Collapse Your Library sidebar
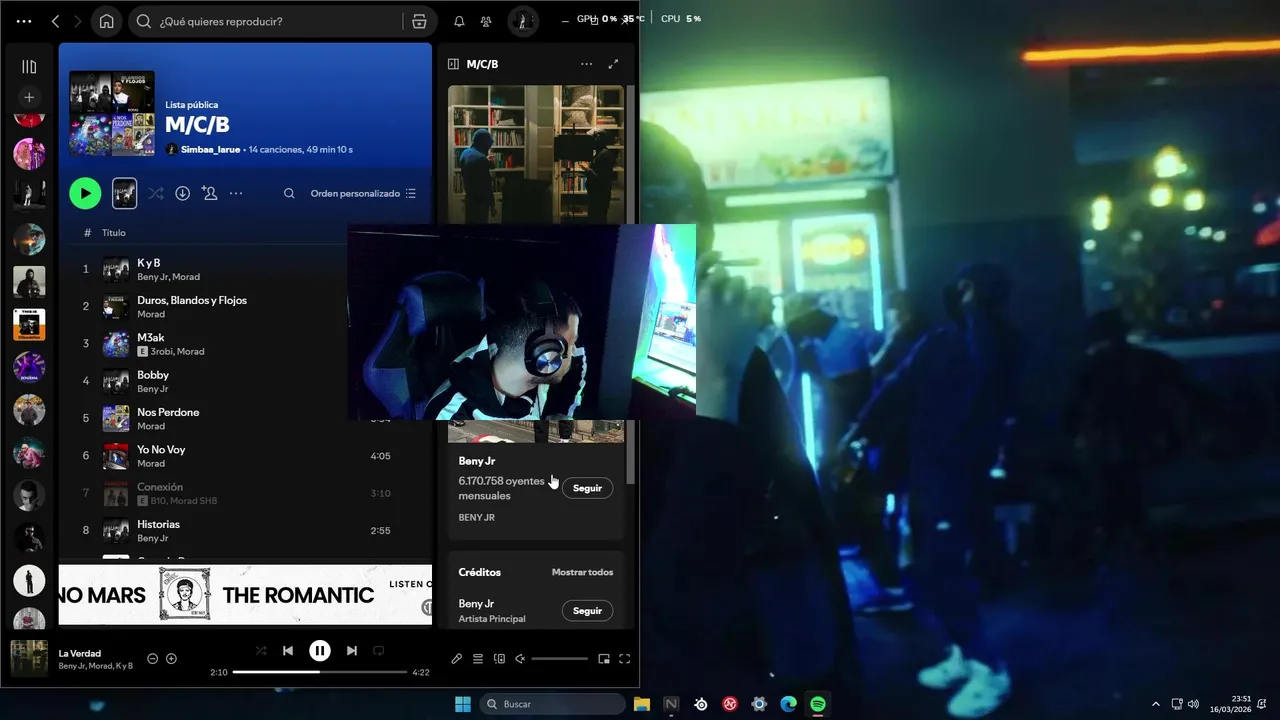The width and height of the screenshot is (1280, 720). (x=29, y=66)
